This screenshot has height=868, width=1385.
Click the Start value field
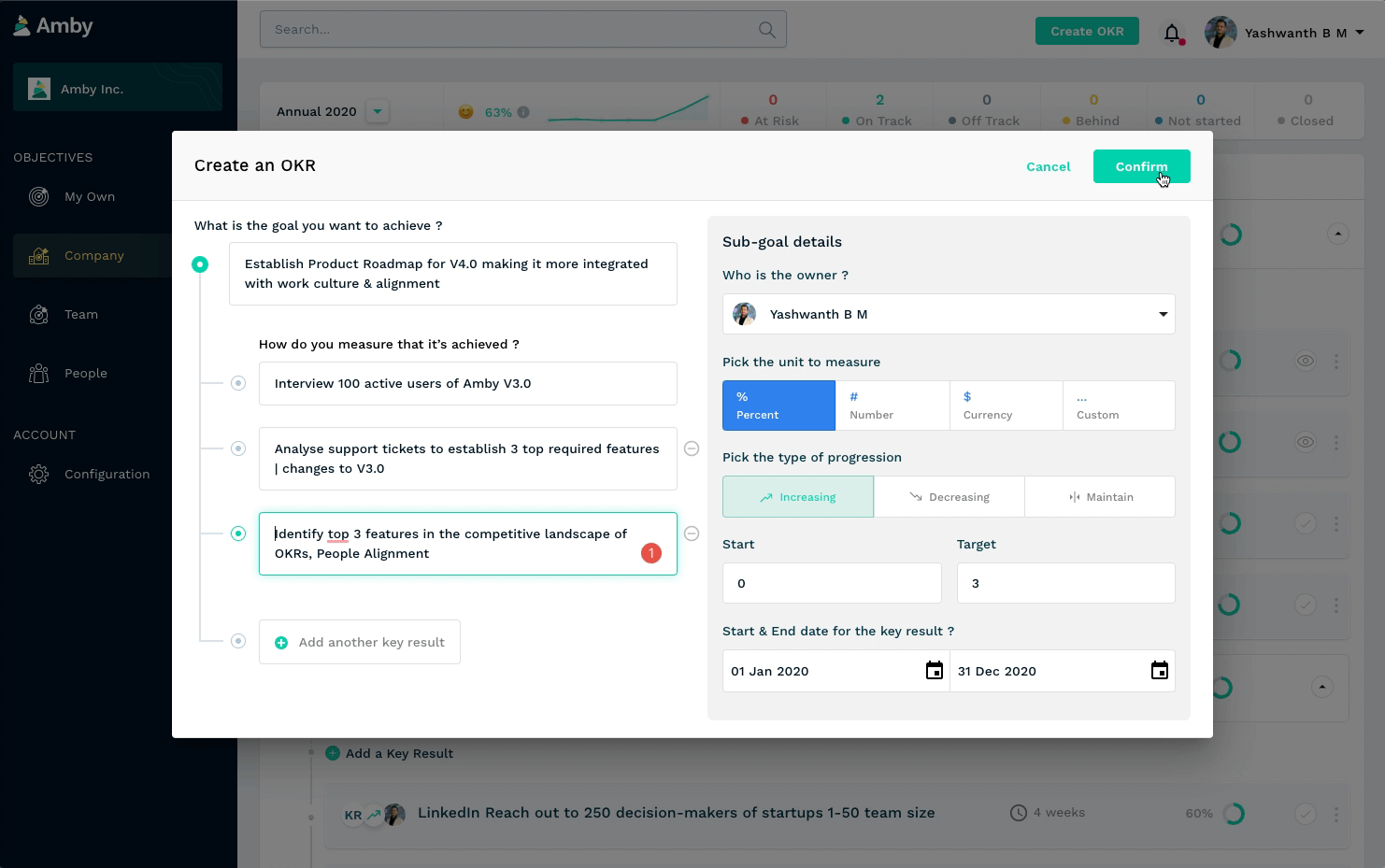[832, 583]
